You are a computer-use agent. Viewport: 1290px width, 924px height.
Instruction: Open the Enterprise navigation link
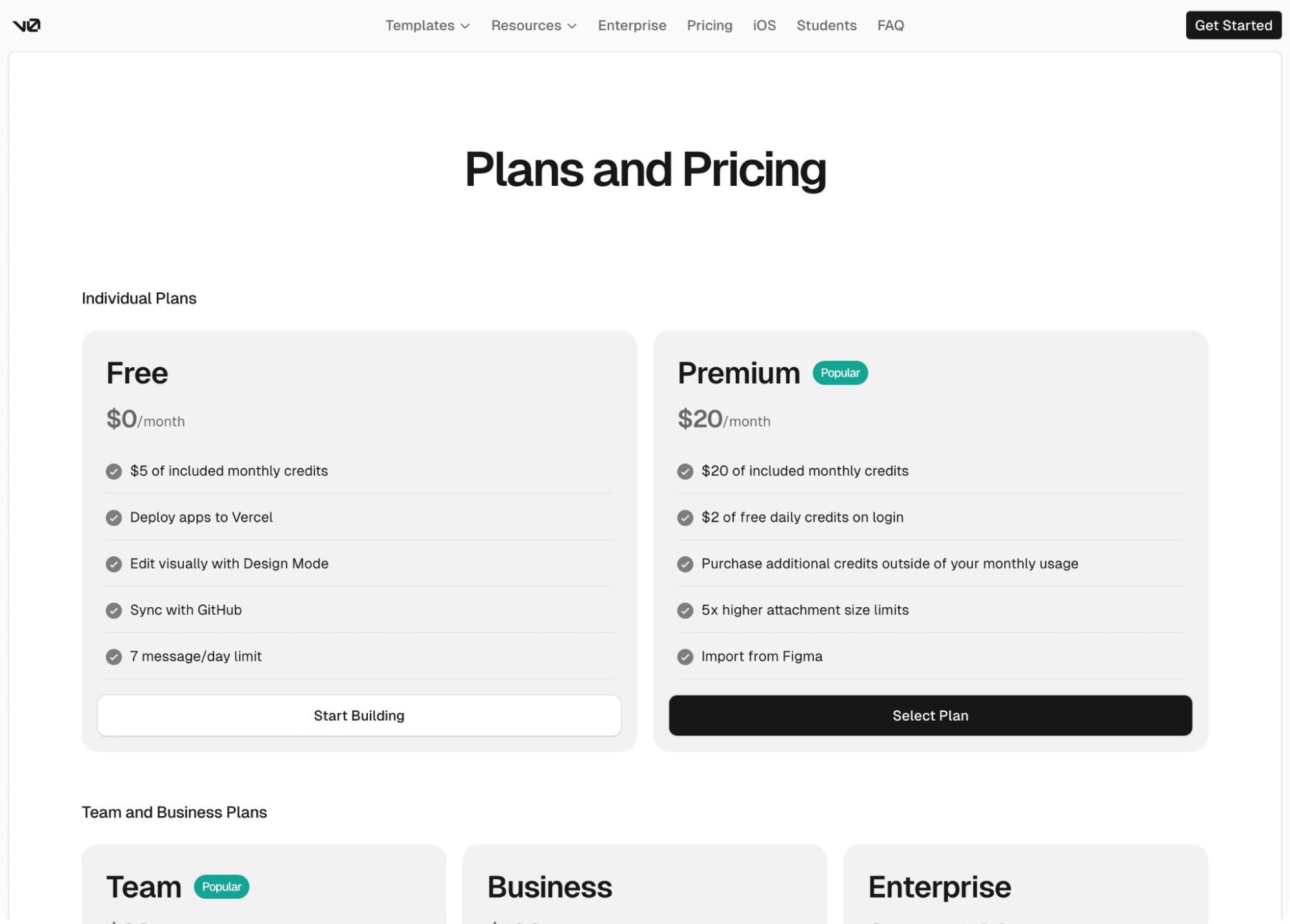pyautogui.click(x=632, y=26)
